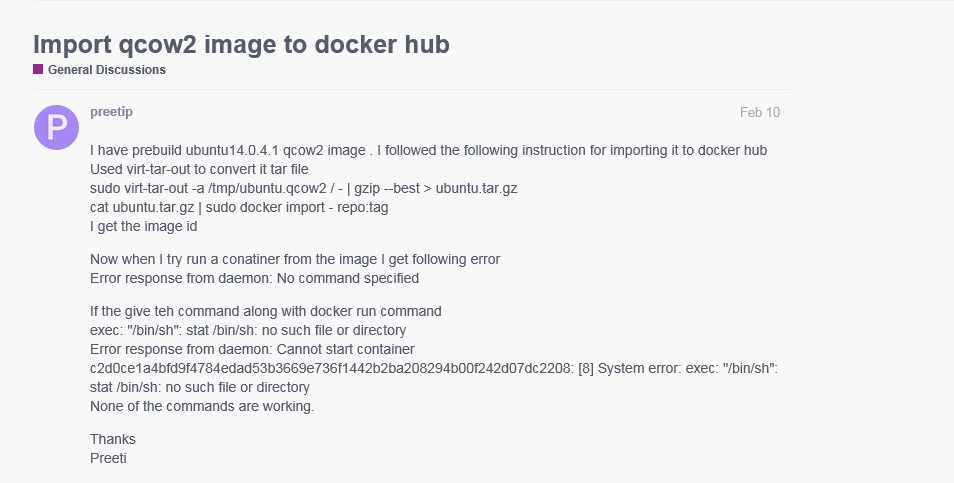Screen dimensions: 954x483
Task: Open the preetip username profile link
Action: [112, 112]
